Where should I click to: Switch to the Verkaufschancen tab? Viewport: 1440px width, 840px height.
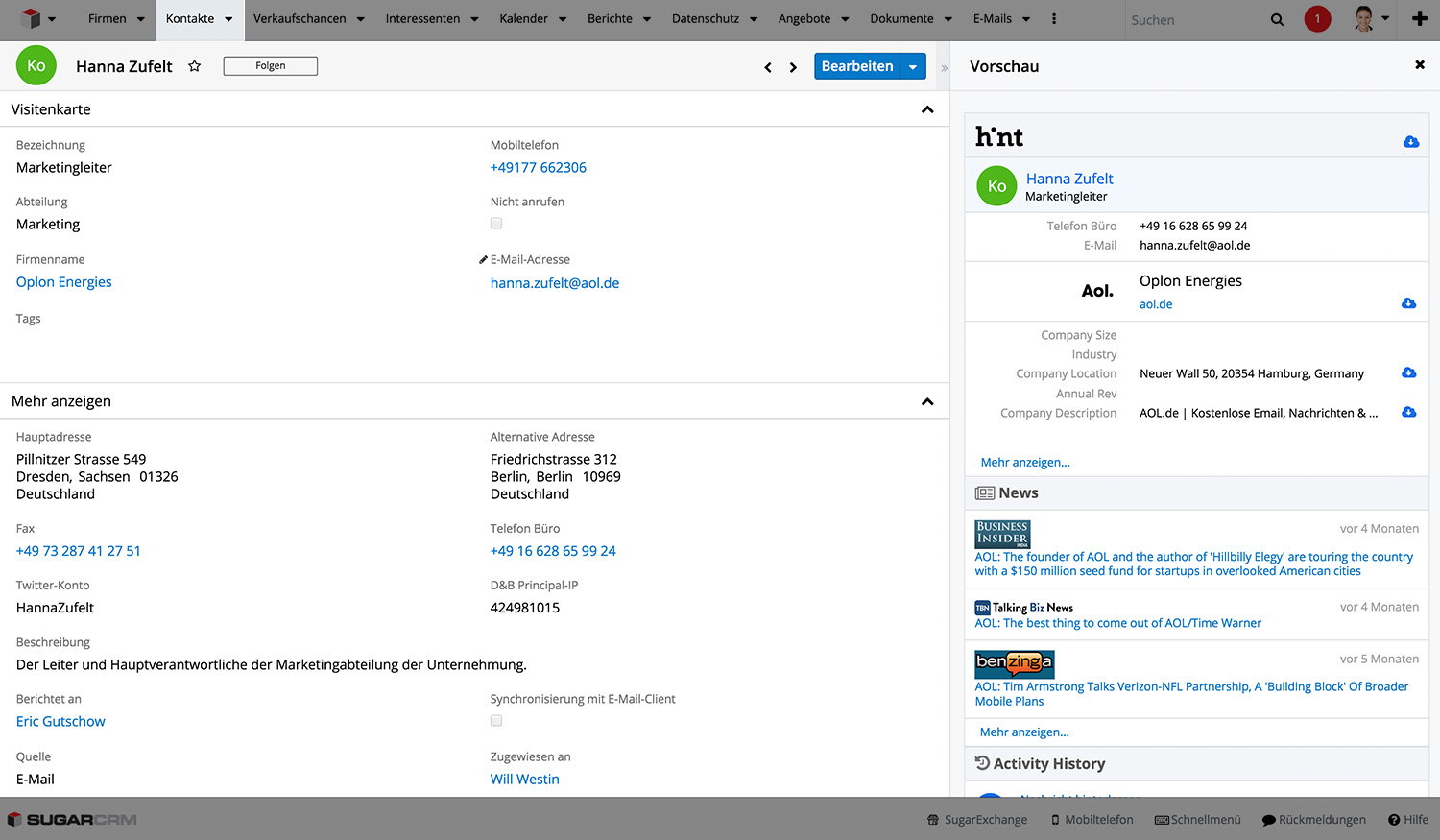pos(299,19)
